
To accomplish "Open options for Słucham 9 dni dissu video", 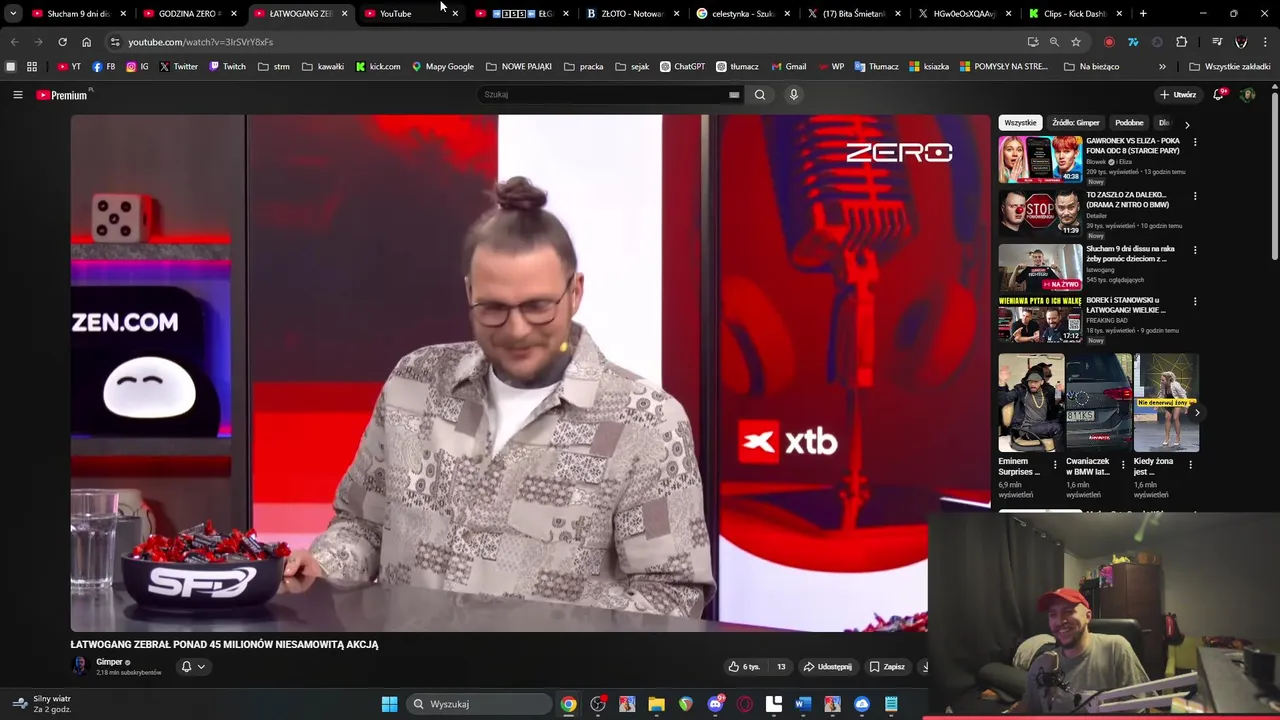I will [x=1195, y=251].
